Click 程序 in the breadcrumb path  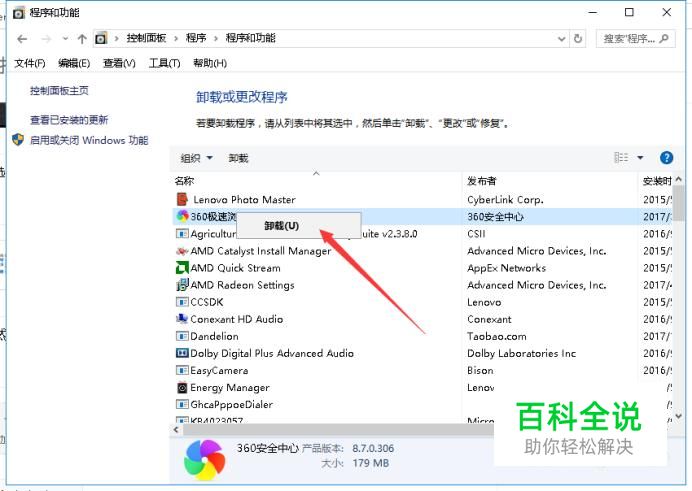(x=196, y=38)
